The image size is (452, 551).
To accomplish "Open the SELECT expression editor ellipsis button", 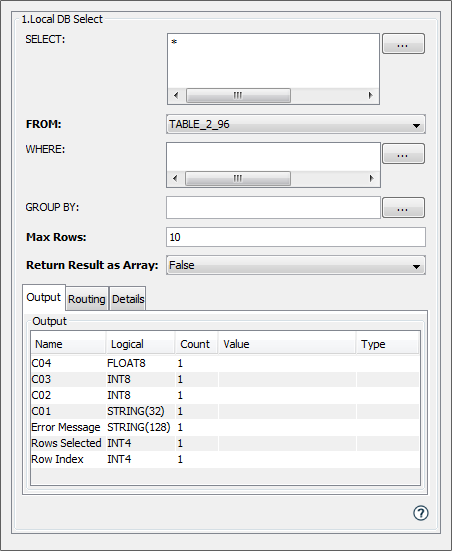I will tap(403, 44).
